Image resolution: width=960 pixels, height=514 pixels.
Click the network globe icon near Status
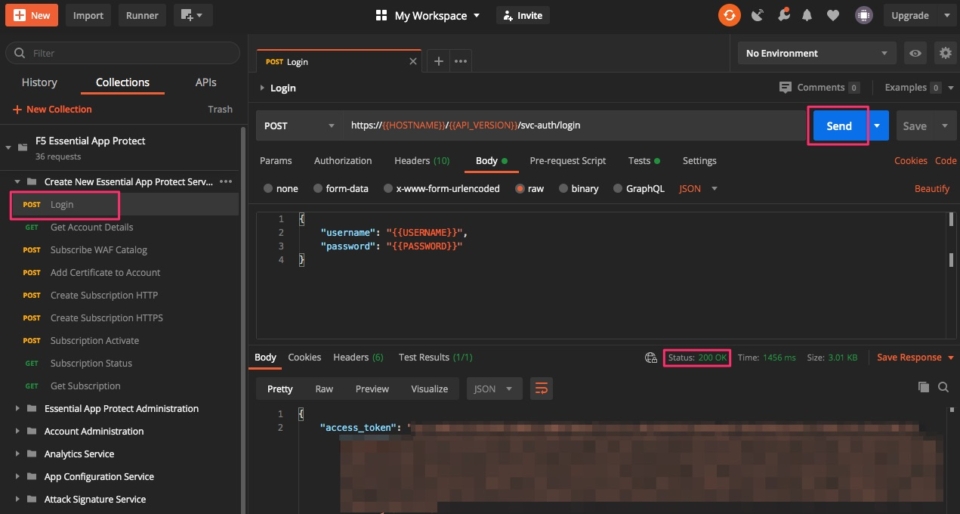pos(651,357)
